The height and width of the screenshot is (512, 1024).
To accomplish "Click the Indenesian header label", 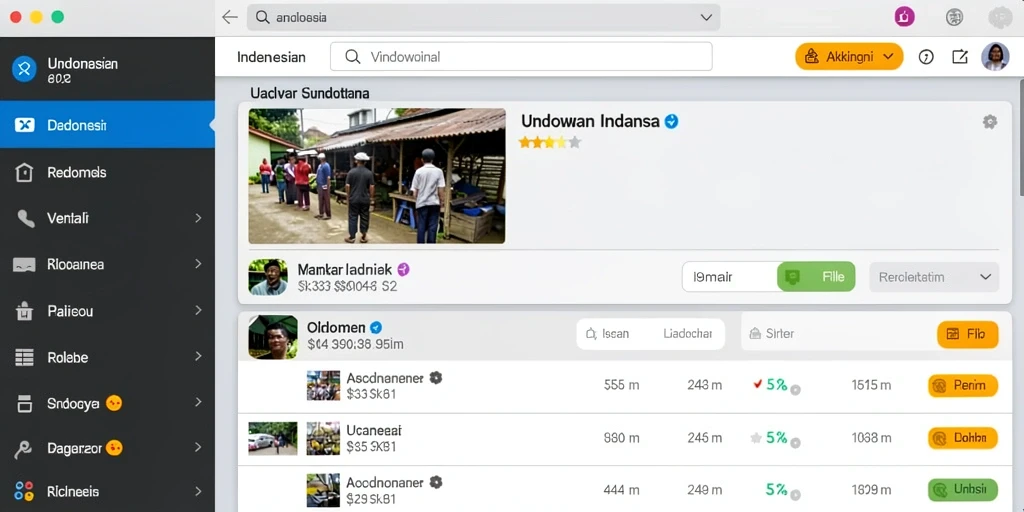I will click(271, 57).
